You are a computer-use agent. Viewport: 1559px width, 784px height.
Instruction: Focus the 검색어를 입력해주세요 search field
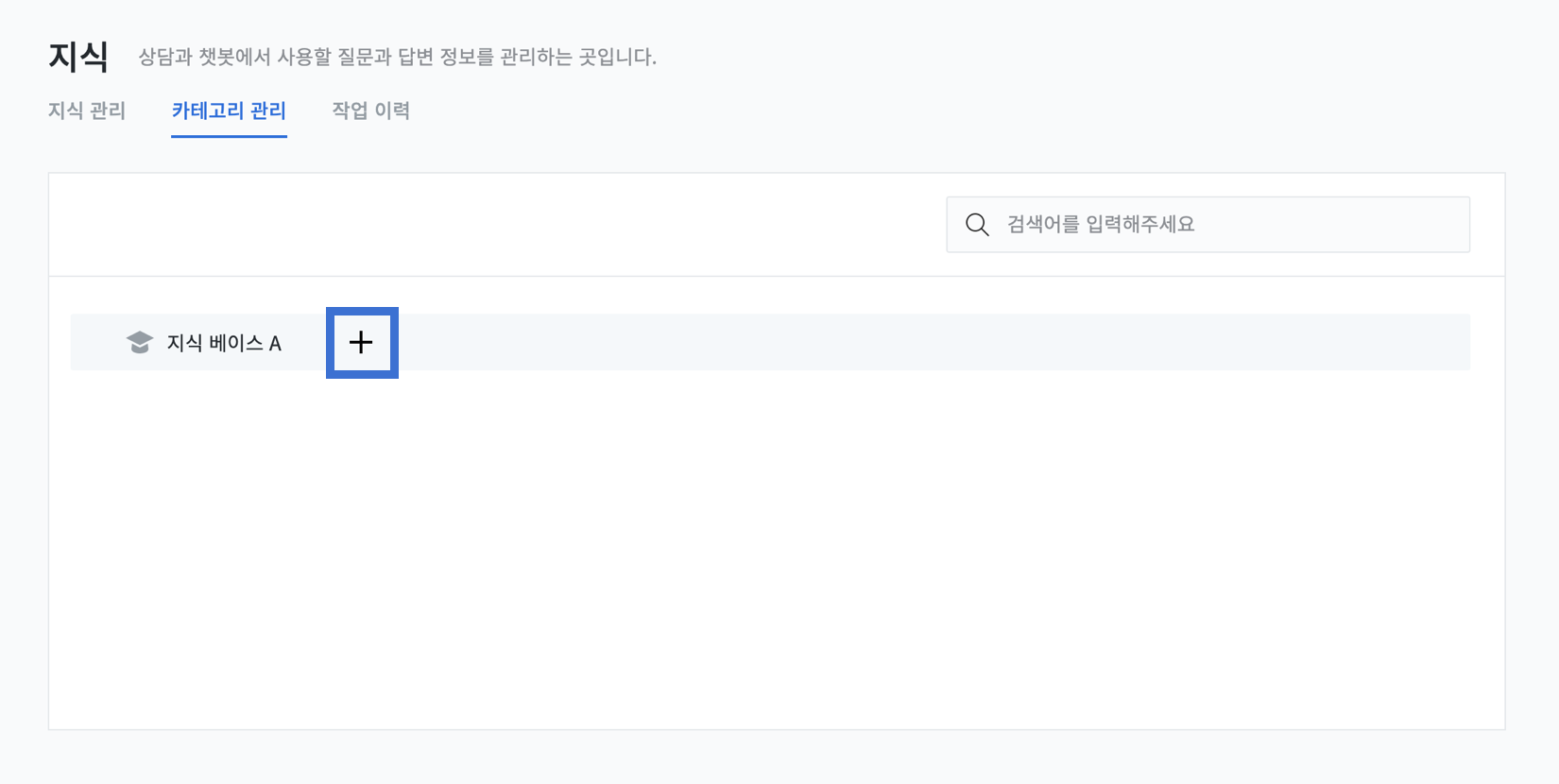point(1208,225)
